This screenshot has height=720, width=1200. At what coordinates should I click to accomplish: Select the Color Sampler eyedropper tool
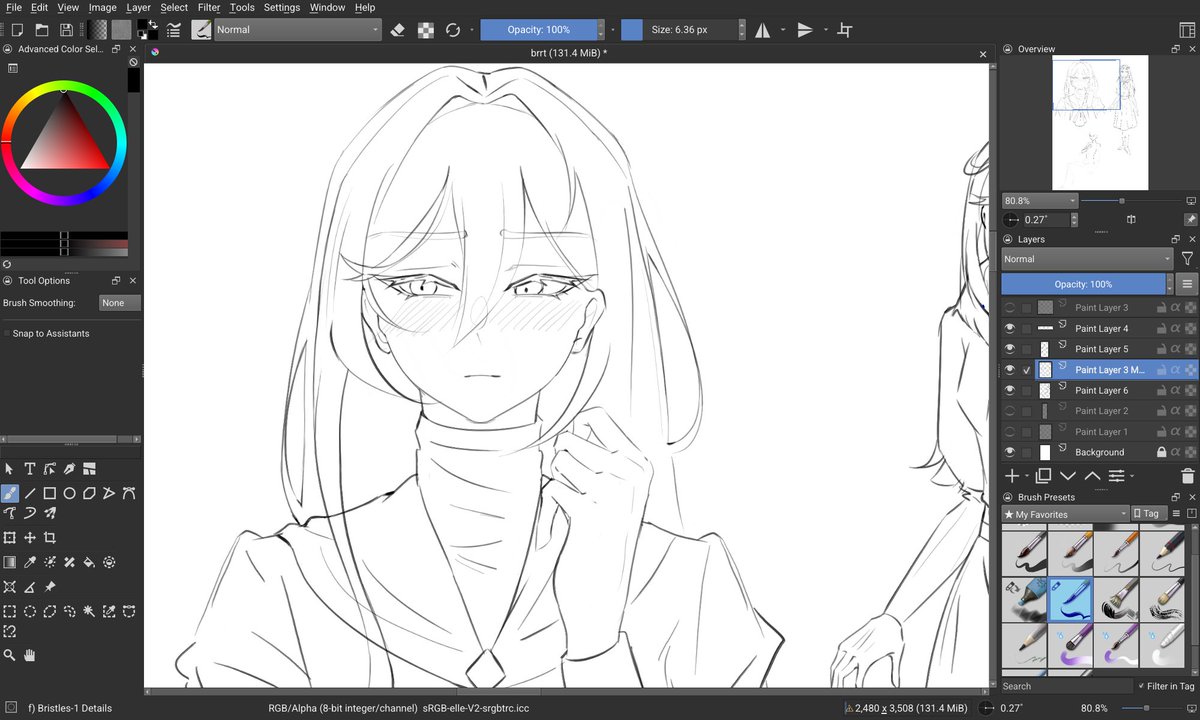pyautogui.click(x=29, y=562)
